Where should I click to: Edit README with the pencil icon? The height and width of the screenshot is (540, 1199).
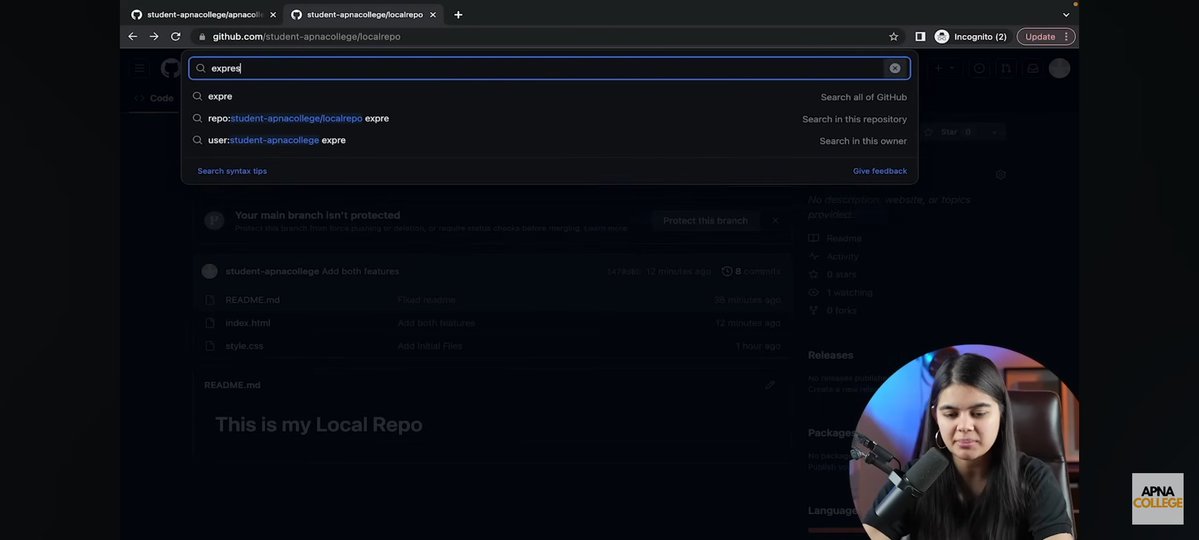pyautogui.click(x=769, y=385)
